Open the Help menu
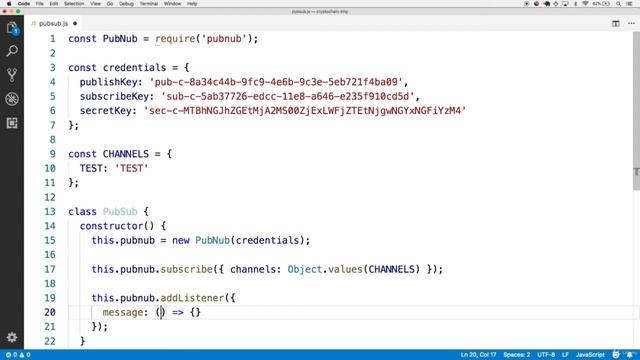This screenshot has height=360, width=640. (192, 4)
